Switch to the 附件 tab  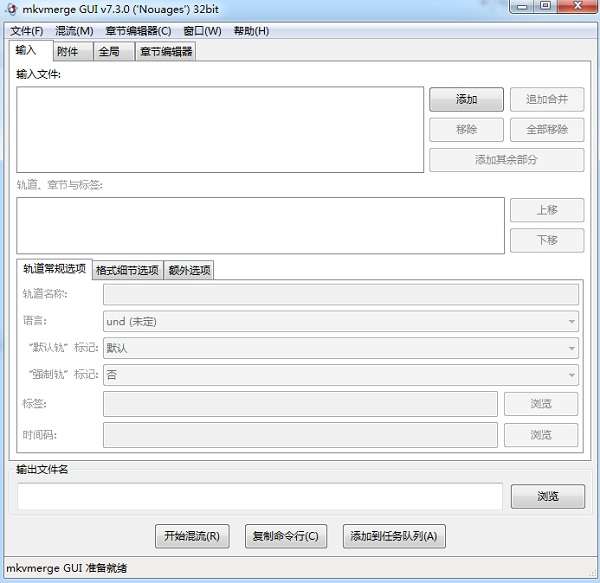click(73, 51)
